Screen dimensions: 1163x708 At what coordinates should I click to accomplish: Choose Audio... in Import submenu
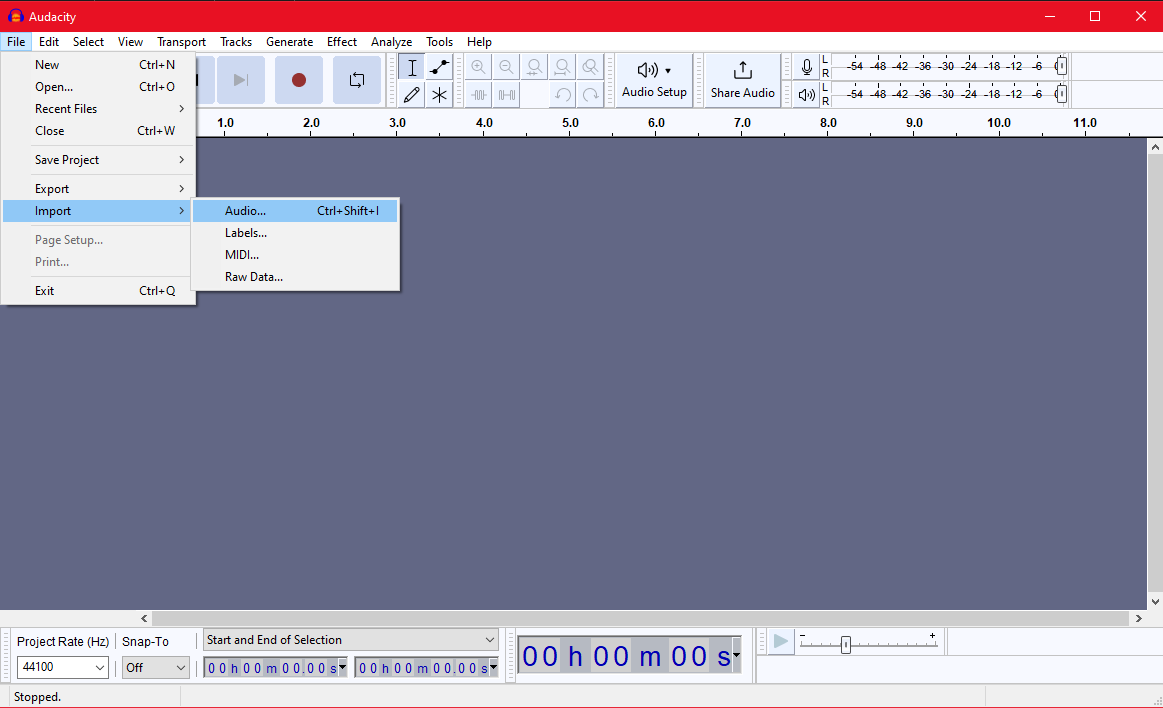[x=295, y=211]
